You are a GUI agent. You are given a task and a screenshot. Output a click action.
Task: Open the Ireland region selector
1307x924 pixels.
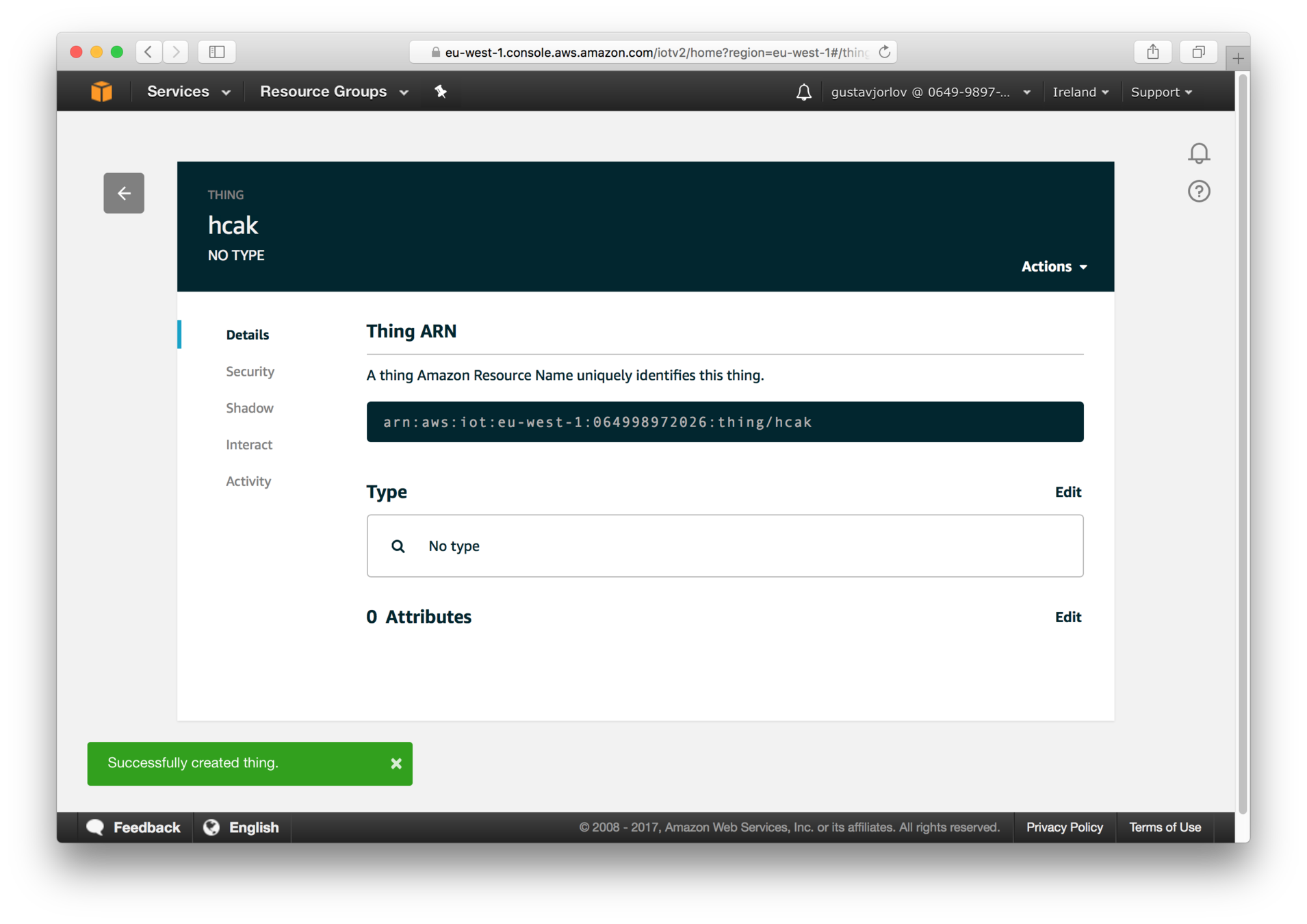pyautogui.click(x=1080, y=92)
